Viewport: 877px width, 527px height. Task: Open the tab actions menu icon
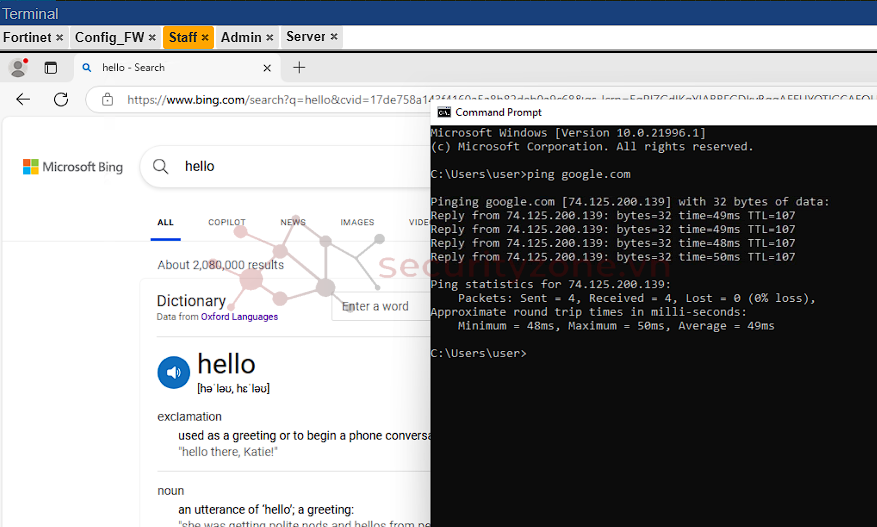[x=51, y=68]
